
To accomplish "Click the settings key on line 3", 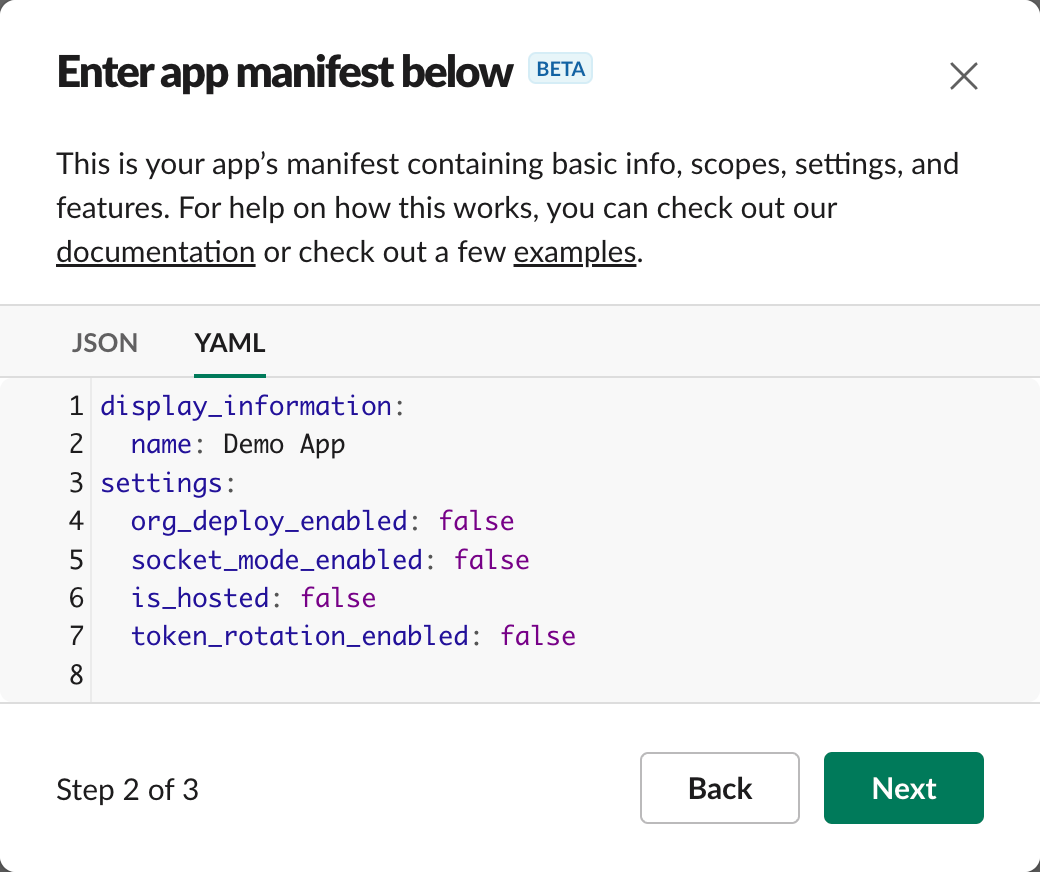I will (161, 483).
